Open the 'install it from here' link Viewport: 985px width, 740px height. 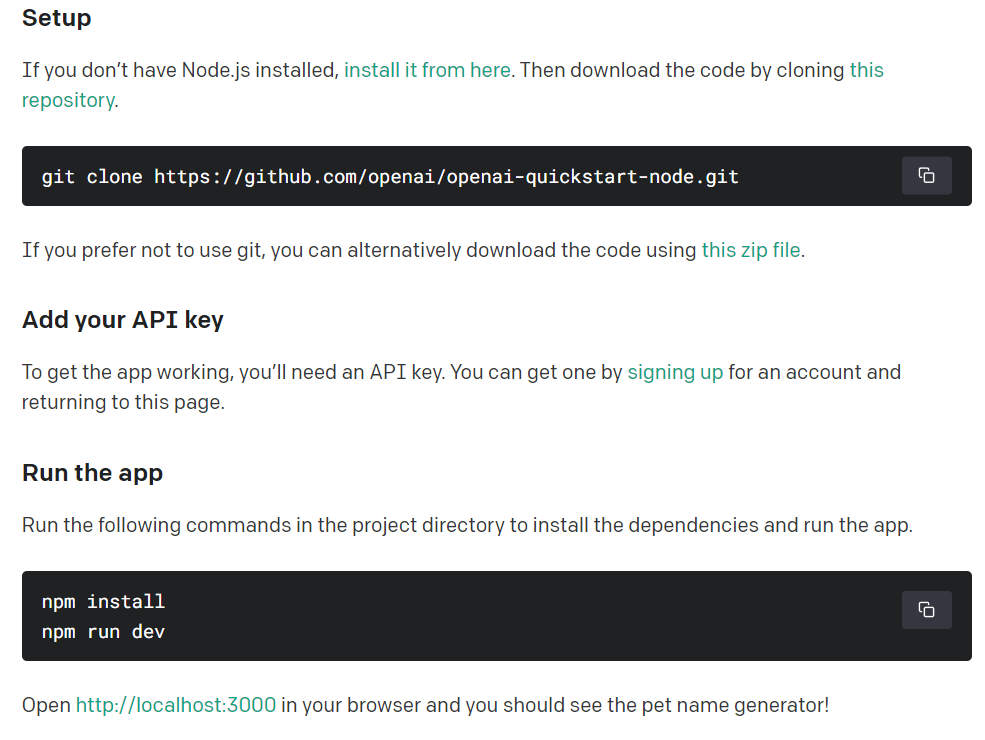coord(427,70)
